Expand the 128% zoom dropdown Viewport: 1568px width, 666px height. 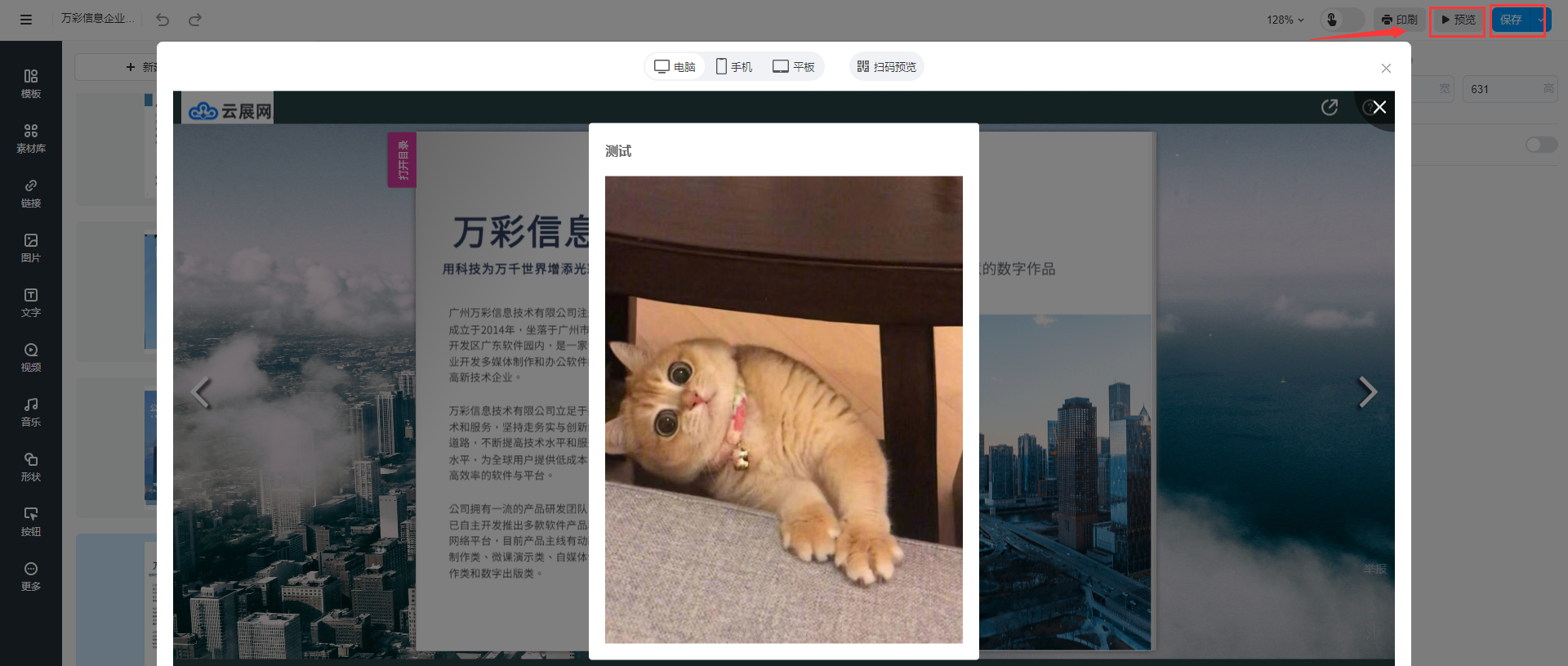coord(1285,20)
